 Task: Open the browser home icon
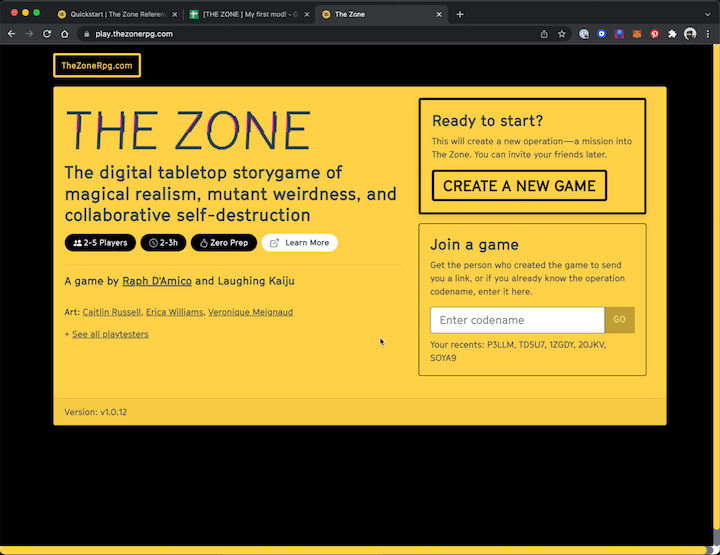65,34
